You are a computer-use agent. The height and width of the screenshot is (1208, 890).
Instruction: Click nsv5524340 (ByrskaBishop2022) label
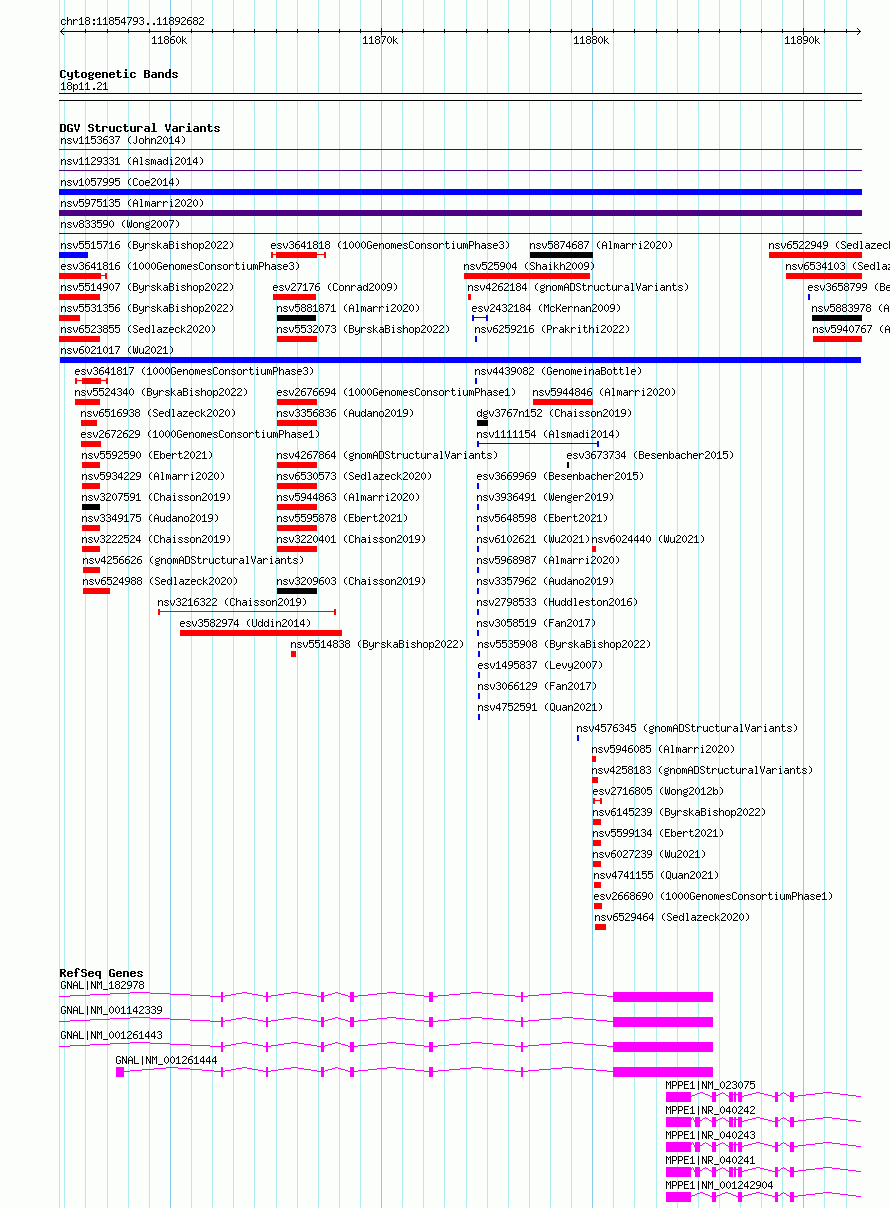click(x=161, y=392)
